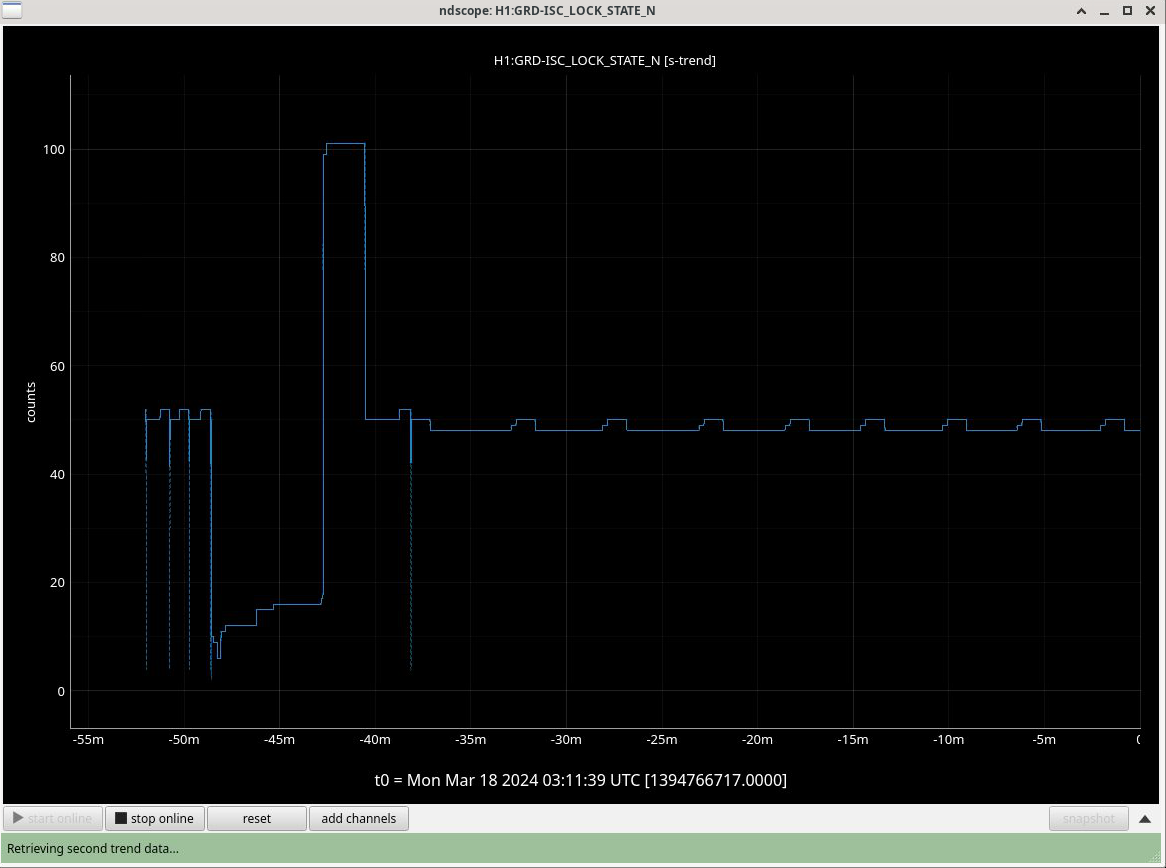Screen dimensions: 1166x868
Task: Open the add channels dialog
Action: coord(358,818)
